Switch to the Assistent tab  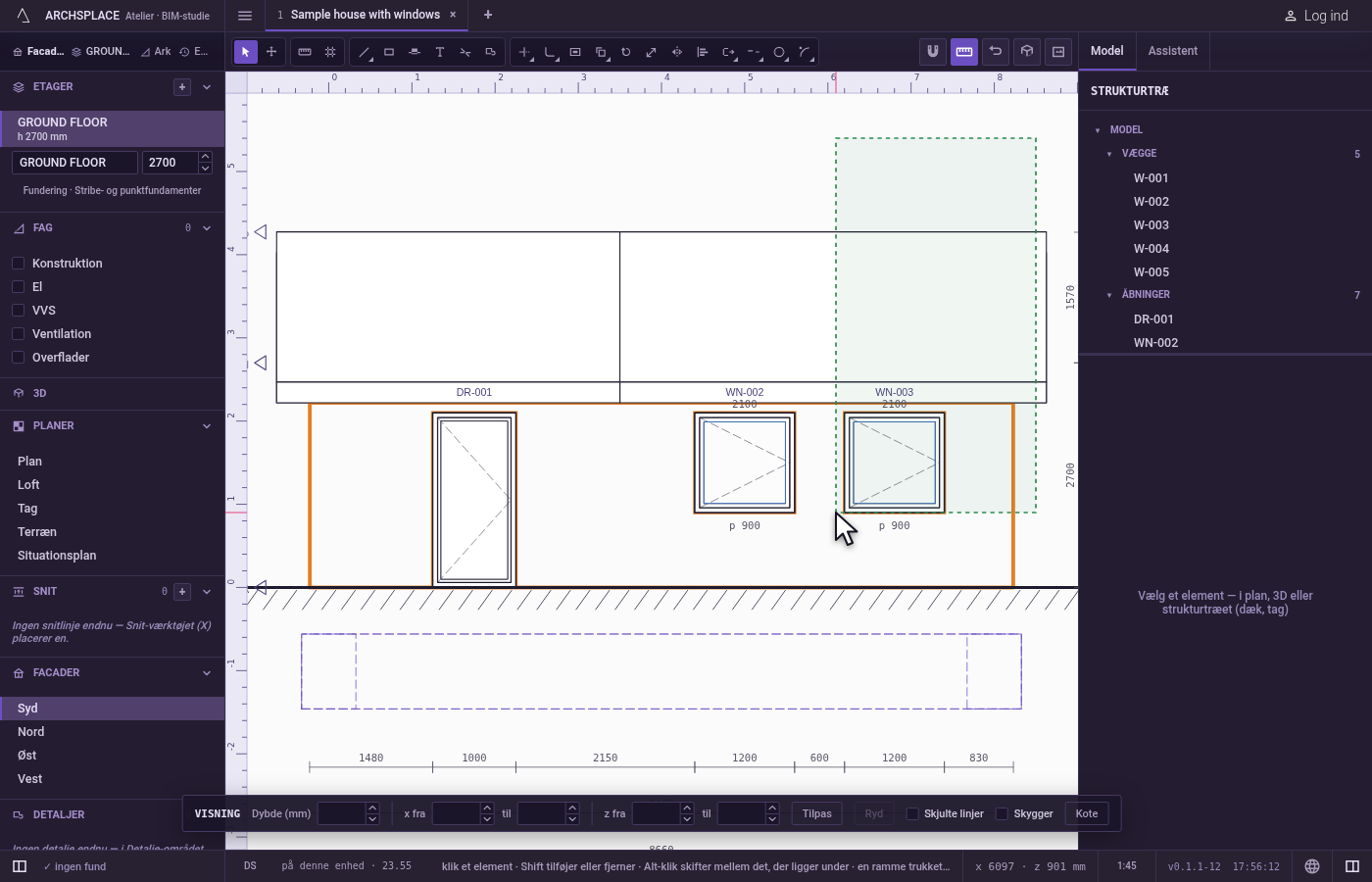coord(1173,51)
